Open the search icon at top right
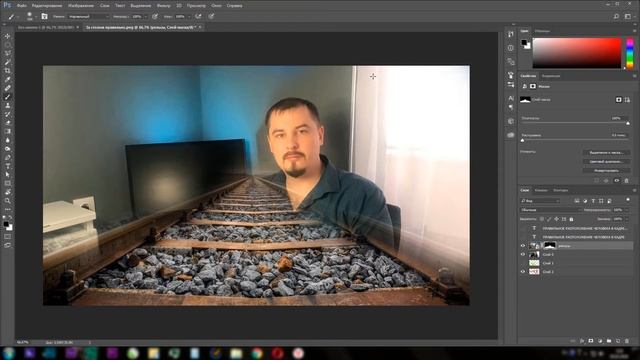Screen dimensions: 640x360 (x=616, y=16)
